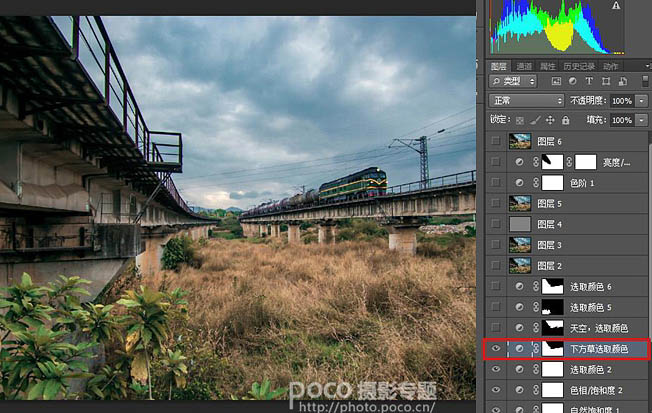Viewport: 652px width, 413px height.
Task: Click the histogram graph display
Action: (x=557, y=27)
